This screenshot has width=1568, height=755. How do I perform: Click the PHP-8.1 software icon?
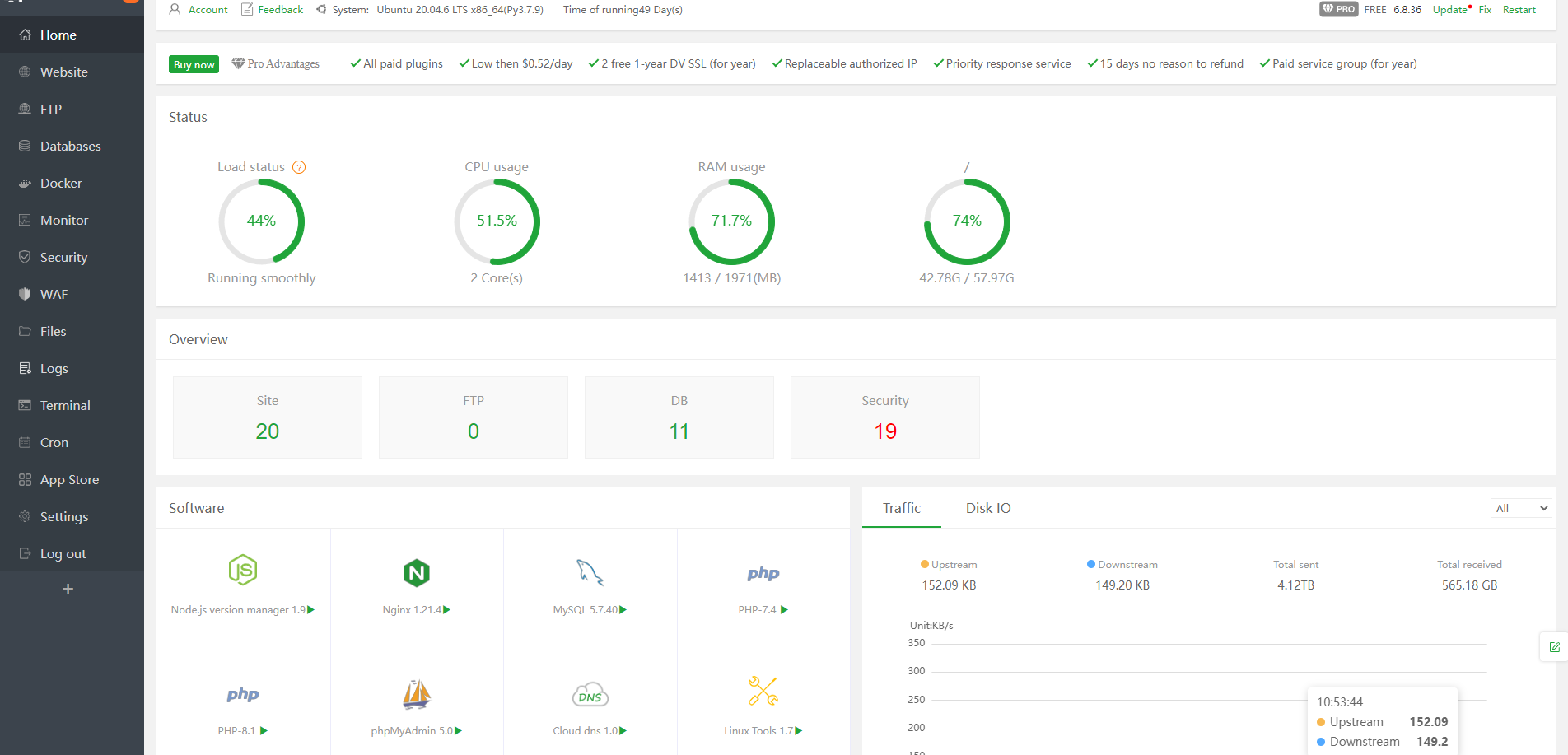click(243, 695)
